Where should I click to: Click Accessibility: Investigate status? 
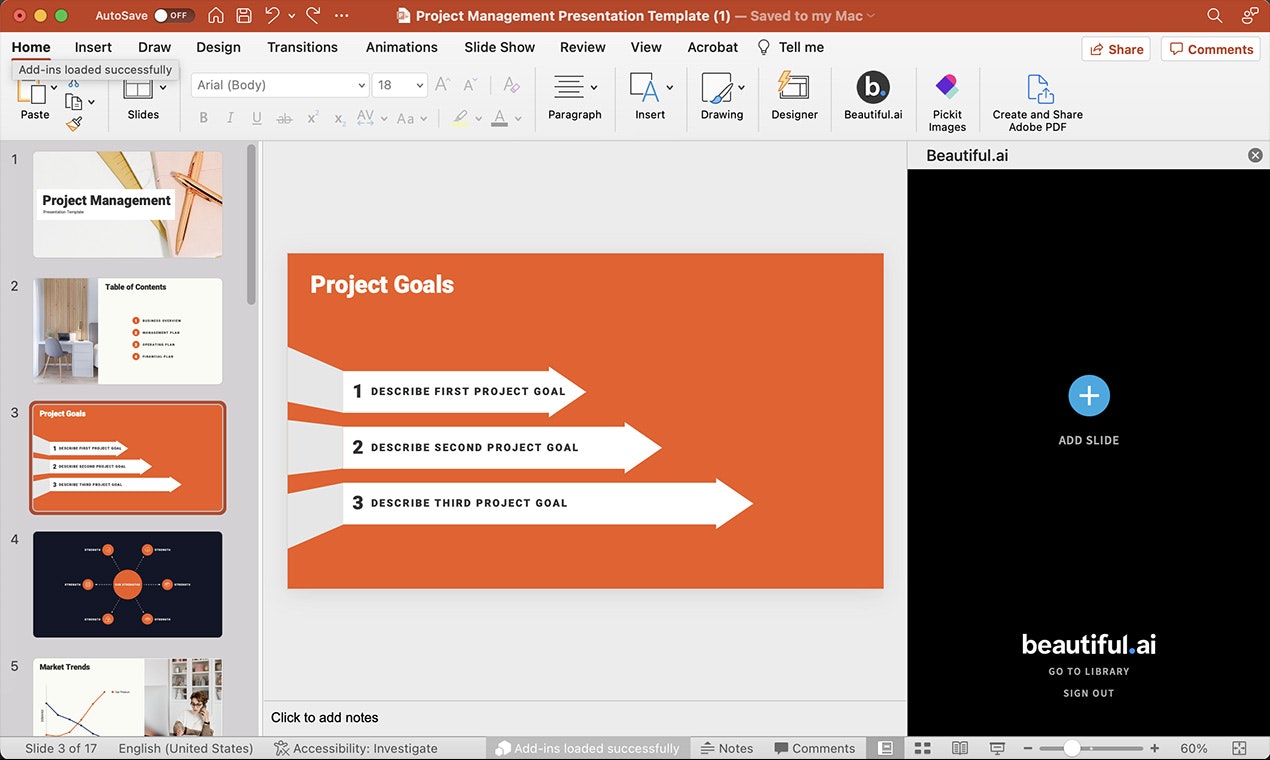(356, 748)
